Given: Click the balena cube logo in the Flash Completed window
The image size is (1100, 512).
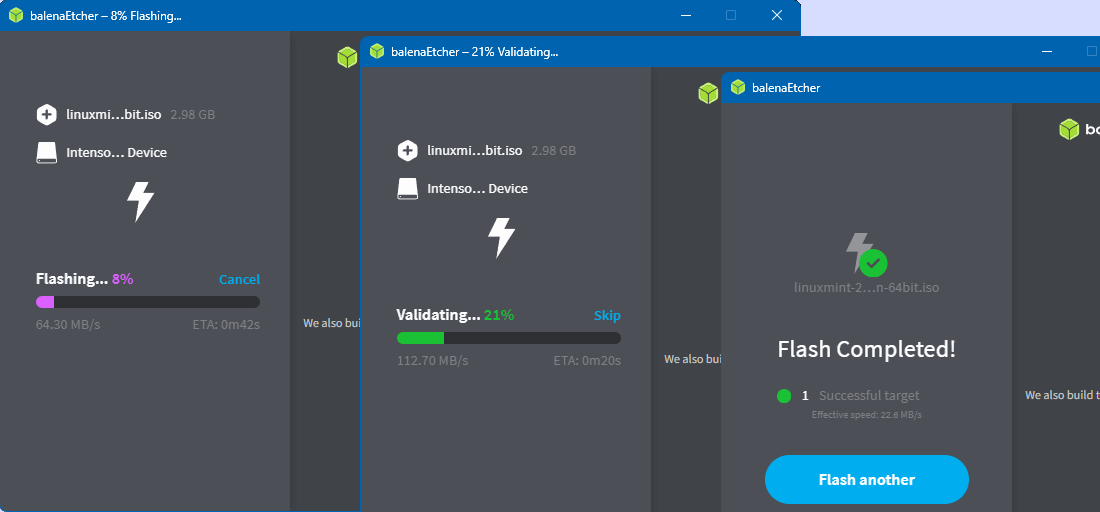Looking at the screenshot, I should (x=1069, y=129).
